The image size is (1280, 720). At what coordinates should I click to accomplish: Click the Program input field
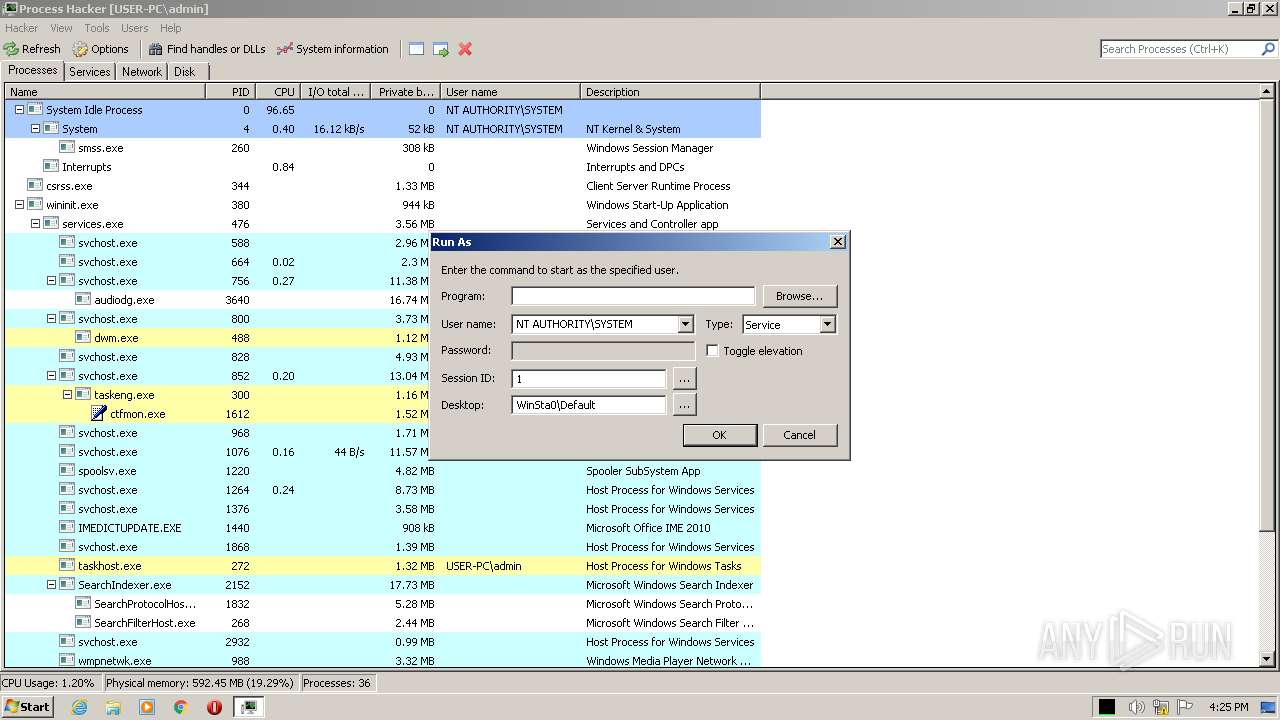(x=633, y=296)
